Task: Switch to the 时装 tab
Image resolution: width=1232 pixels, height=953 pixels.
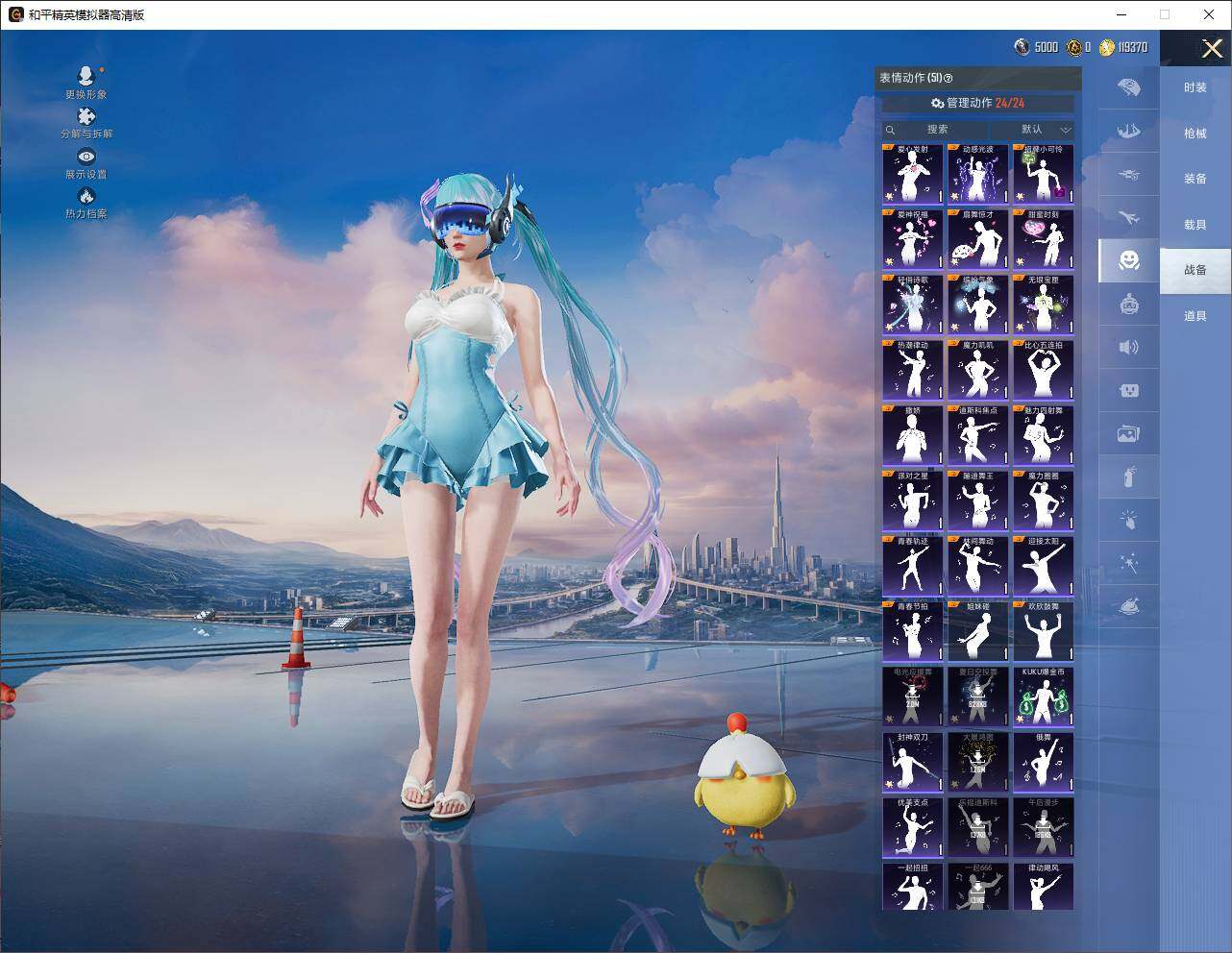Action: 1195,87
